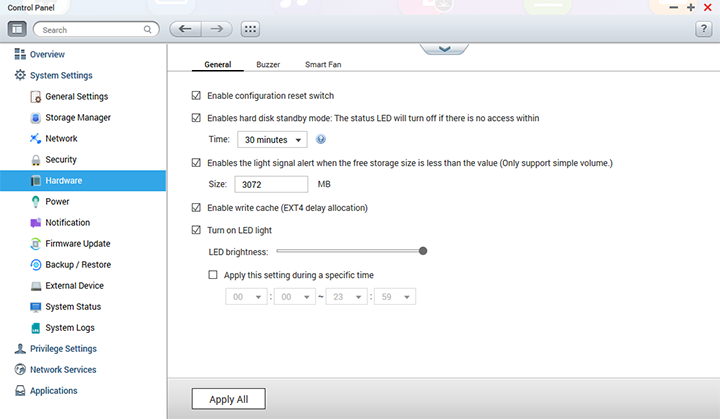Toggle sidebar panel view icon
This screenshot has width=720, height=419.
coord(19,29)
